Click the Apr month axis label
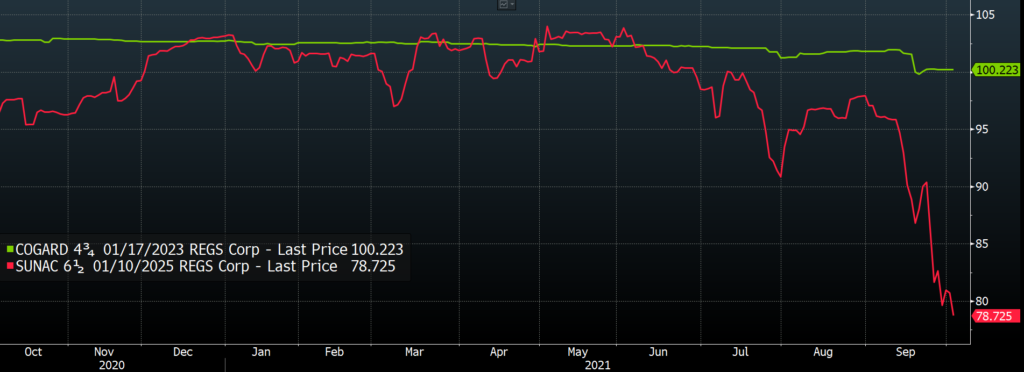 click(499, 352)
